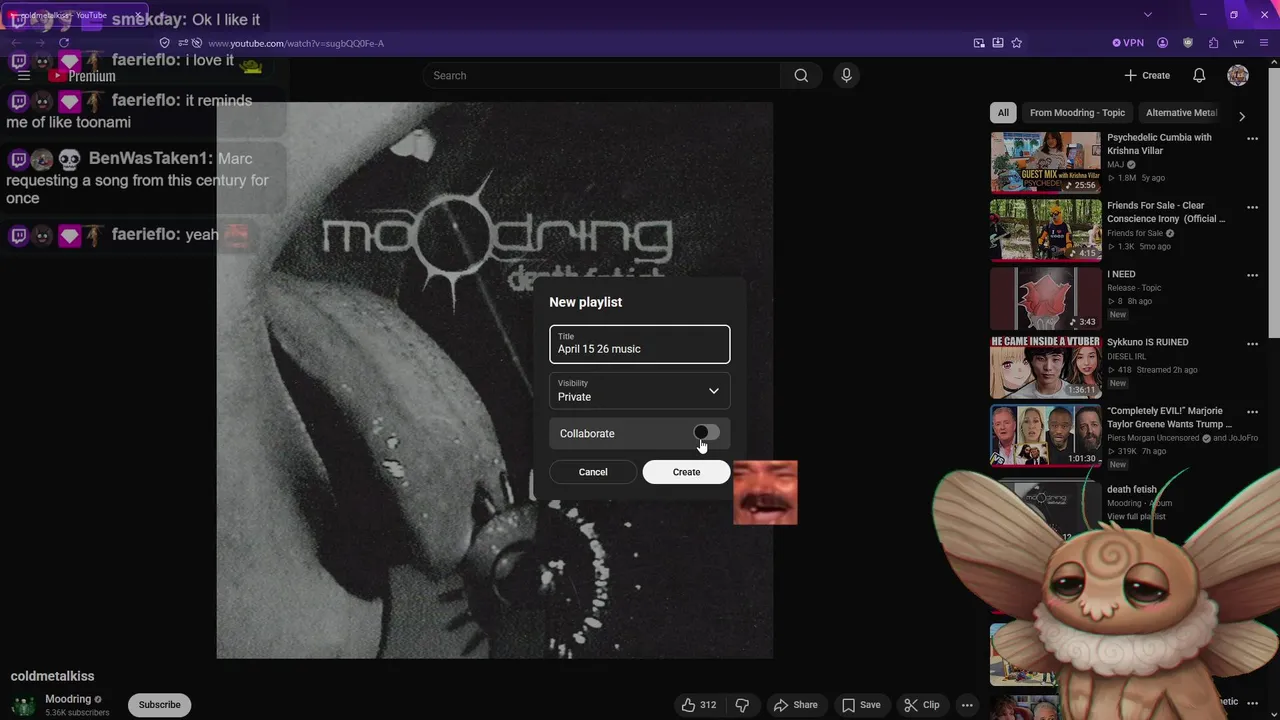Open YouTube notifications bell
This screenshot has width=1280, height=720.
(x=1199, y=75)
